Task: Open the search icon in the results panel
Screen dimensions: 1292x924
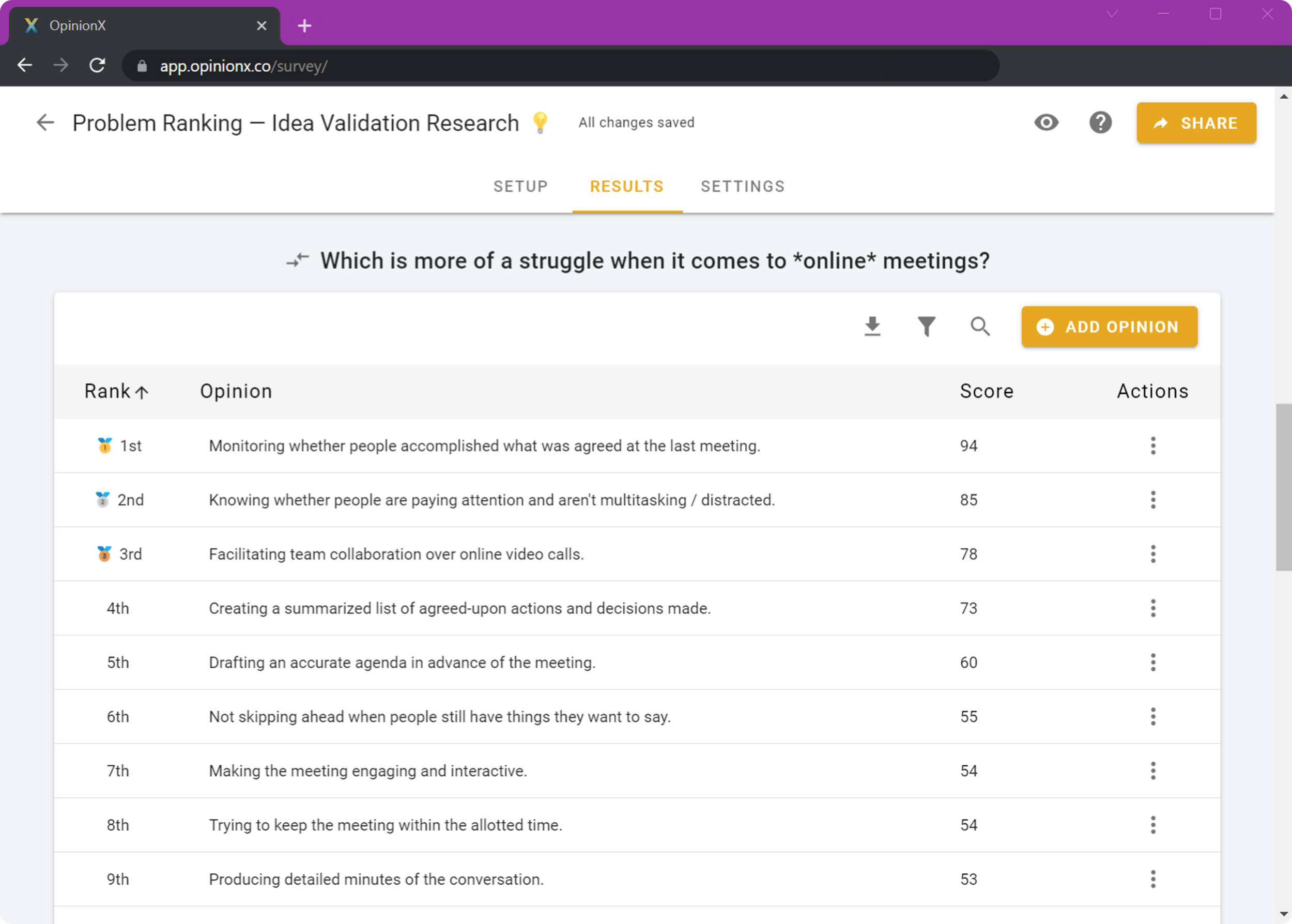Action: (980, 327)
